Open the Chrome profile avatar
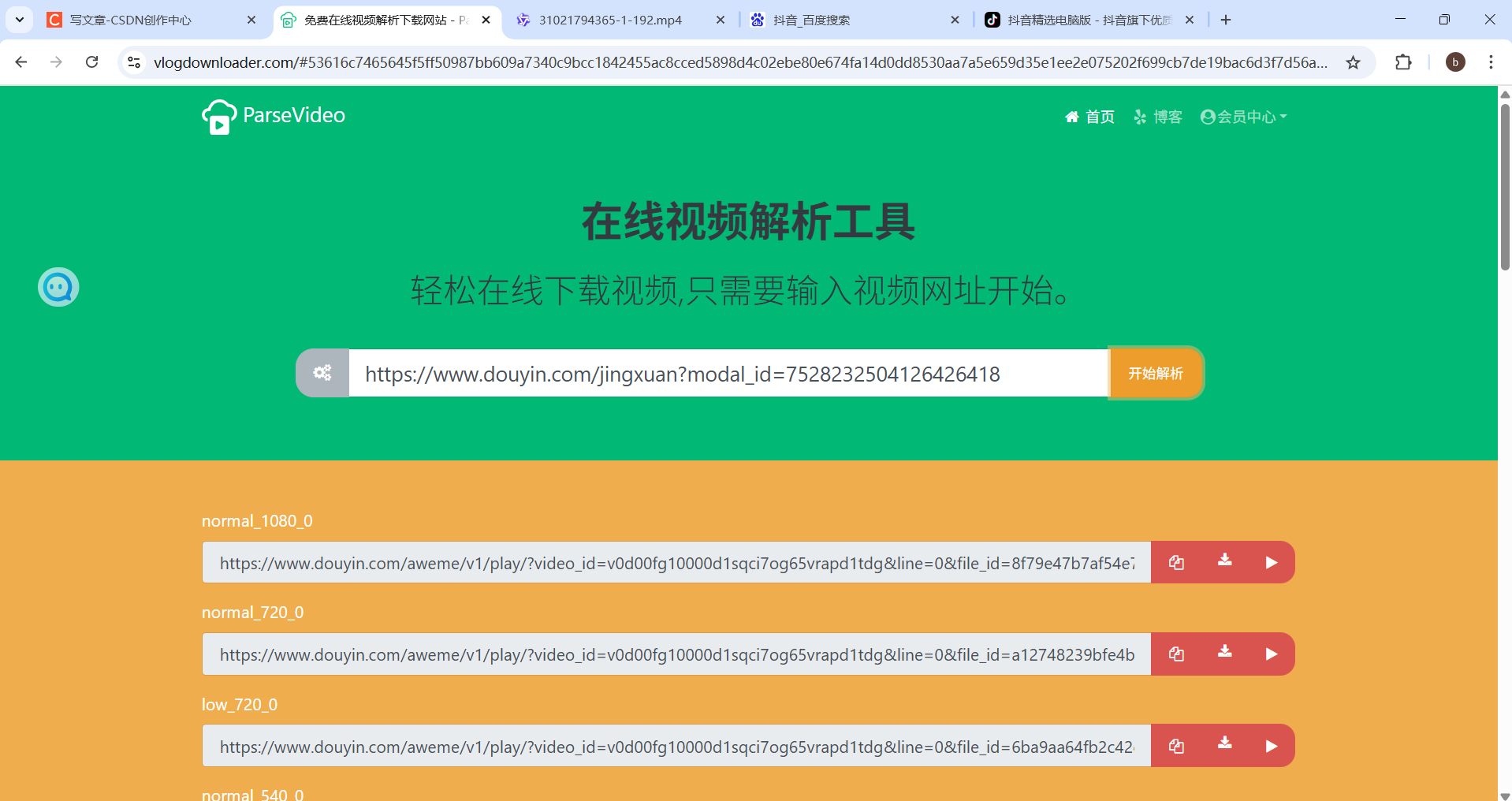This screenshot has height=801, width=1512. point(1455,61)
